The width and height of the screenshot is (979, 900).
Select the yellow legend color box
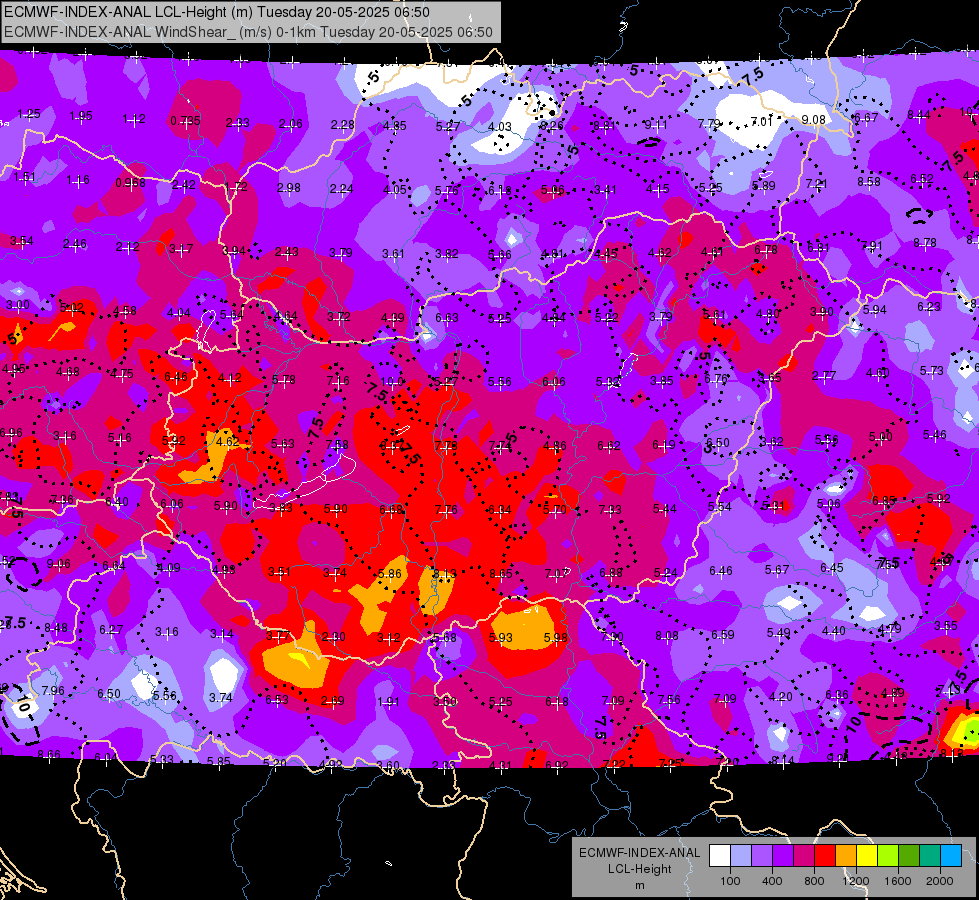click(867, 856)
